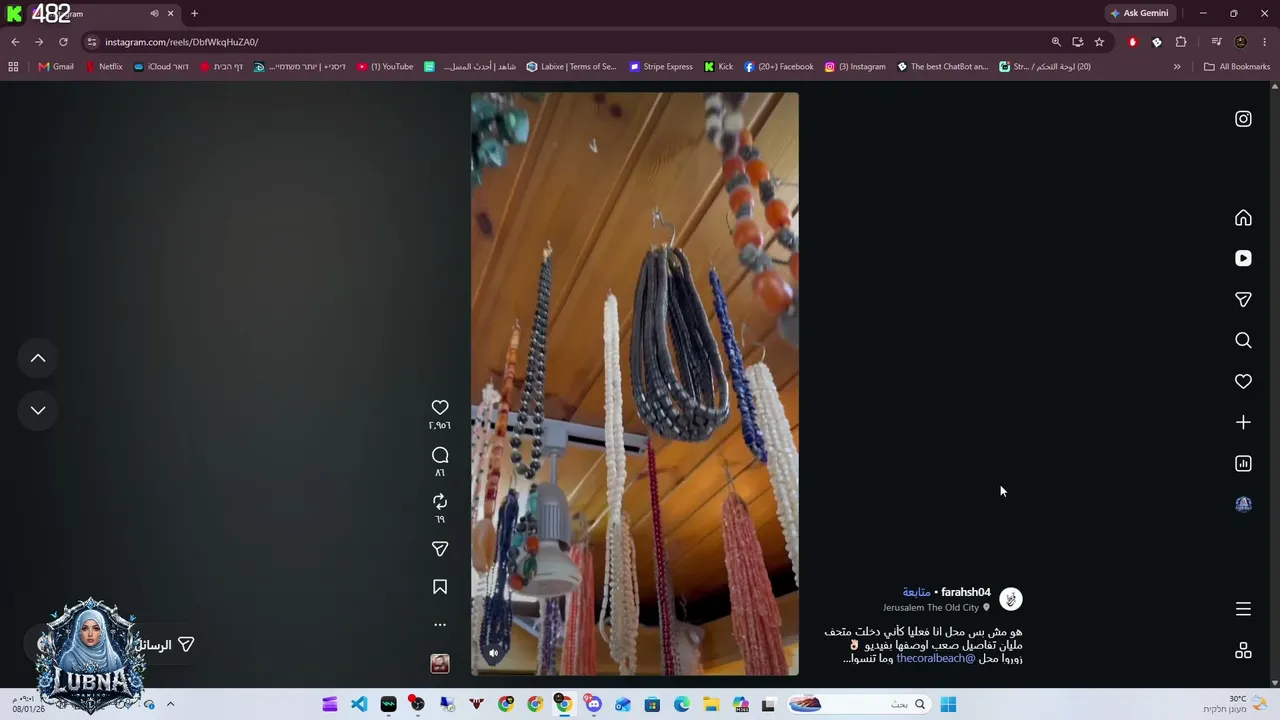Show hidden system tray icons
This screenshot has width=1280, height=720.
point(170,704)
